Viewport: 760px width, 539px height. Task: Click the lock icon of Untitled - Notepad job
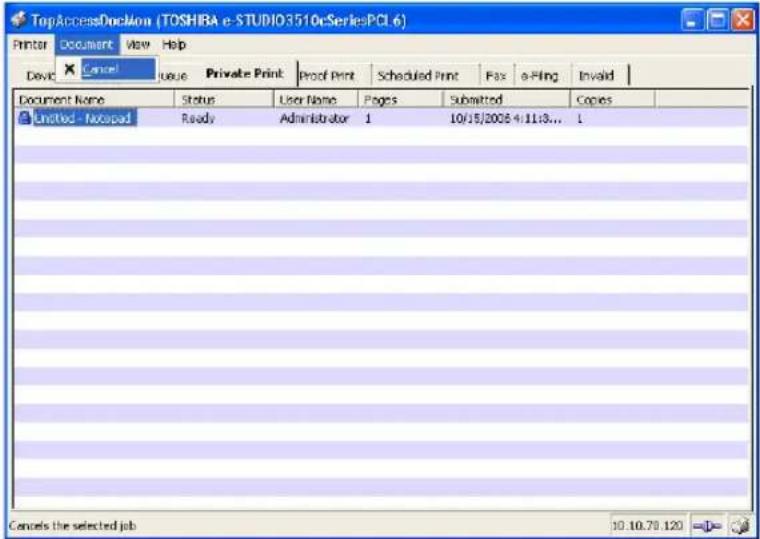(24, 118)
